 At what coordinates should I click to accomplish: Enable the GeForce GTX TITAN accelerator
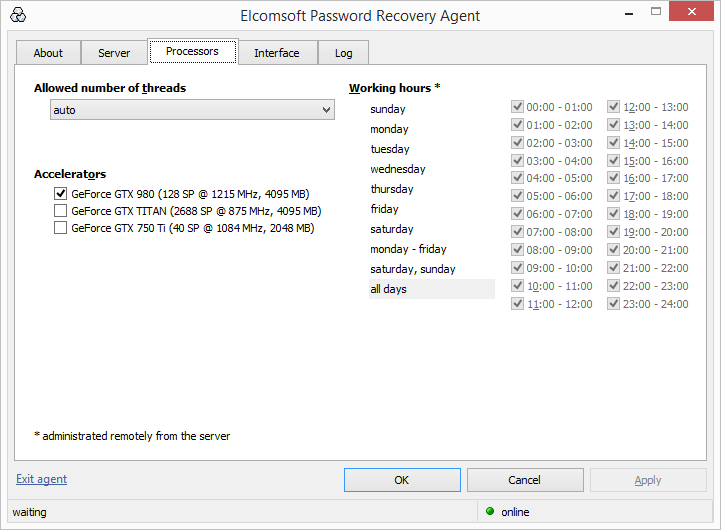[61, 211]
